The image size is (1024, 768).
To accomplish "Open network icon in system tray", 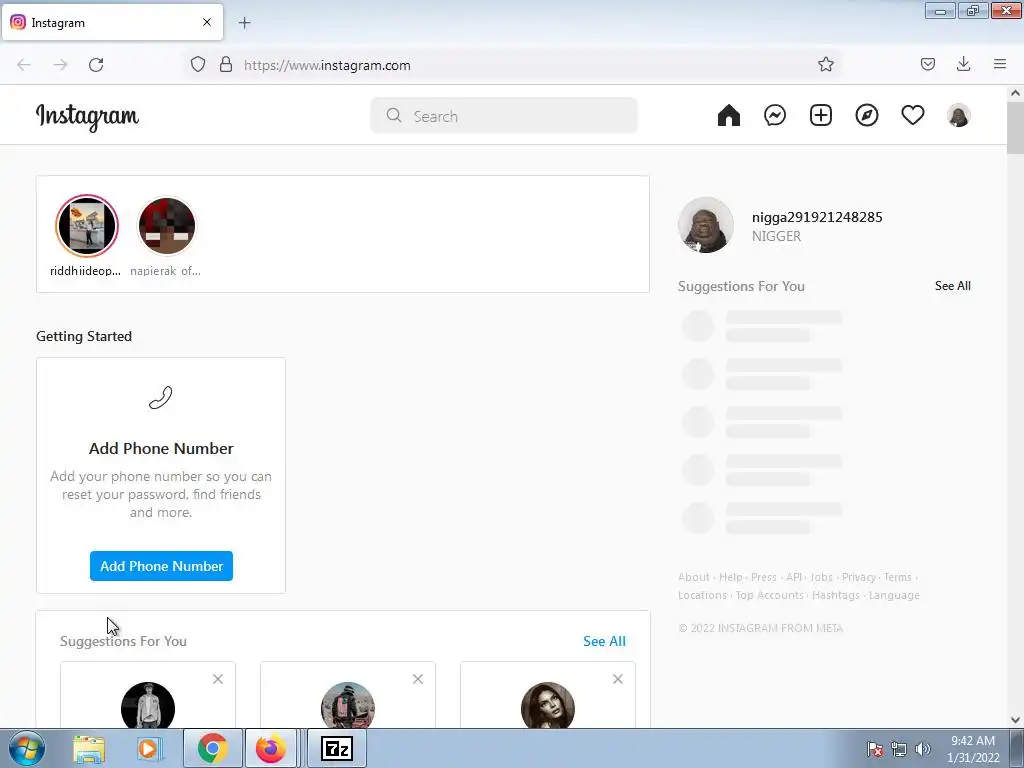I will (899, 749).
